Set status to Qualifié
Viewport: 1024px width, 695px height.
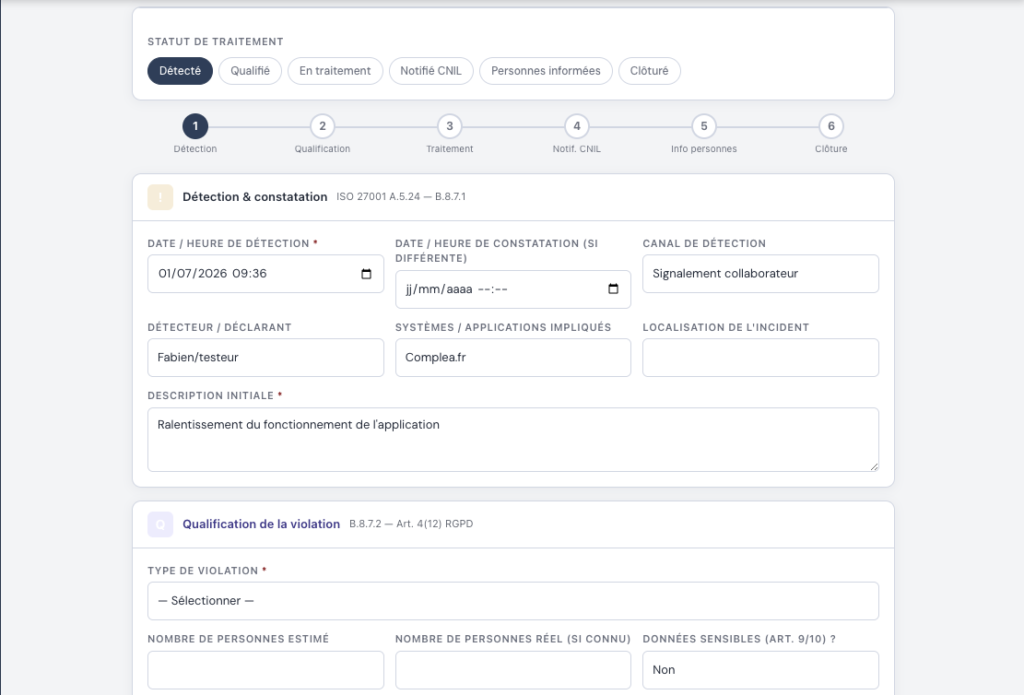pyautogui.click(x=250, y=71)
